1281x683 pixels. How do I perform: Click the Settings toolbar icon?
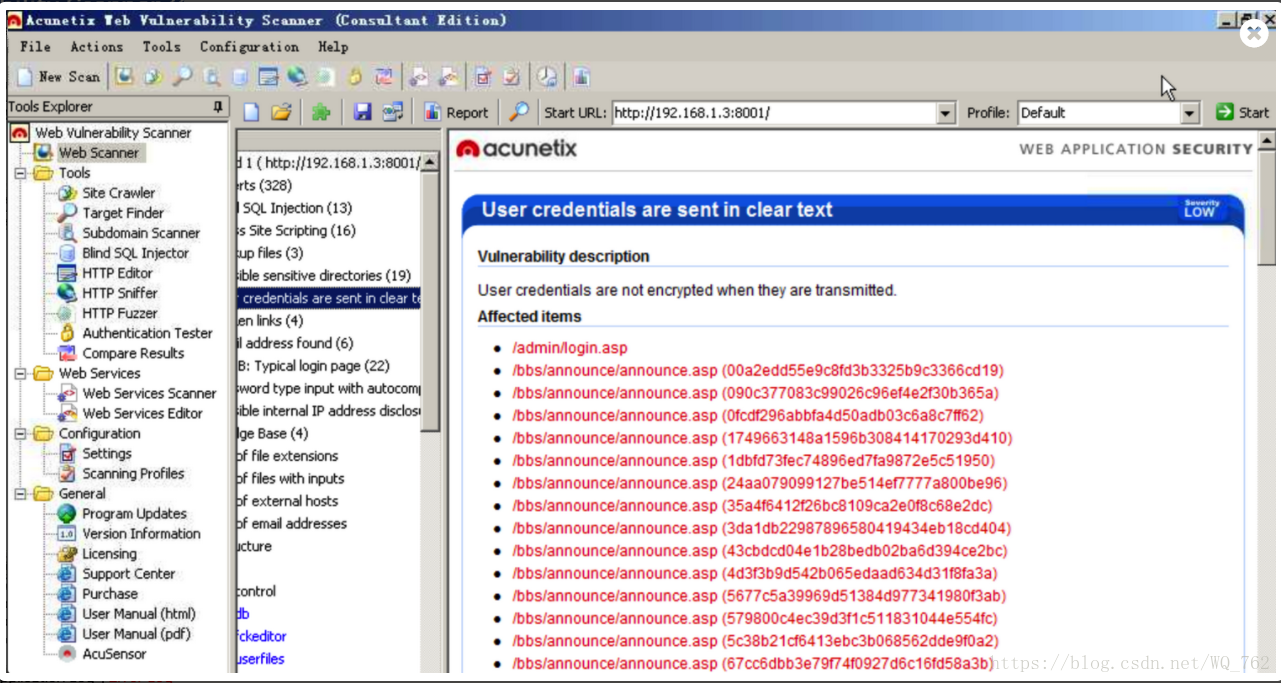click(483, 76)
